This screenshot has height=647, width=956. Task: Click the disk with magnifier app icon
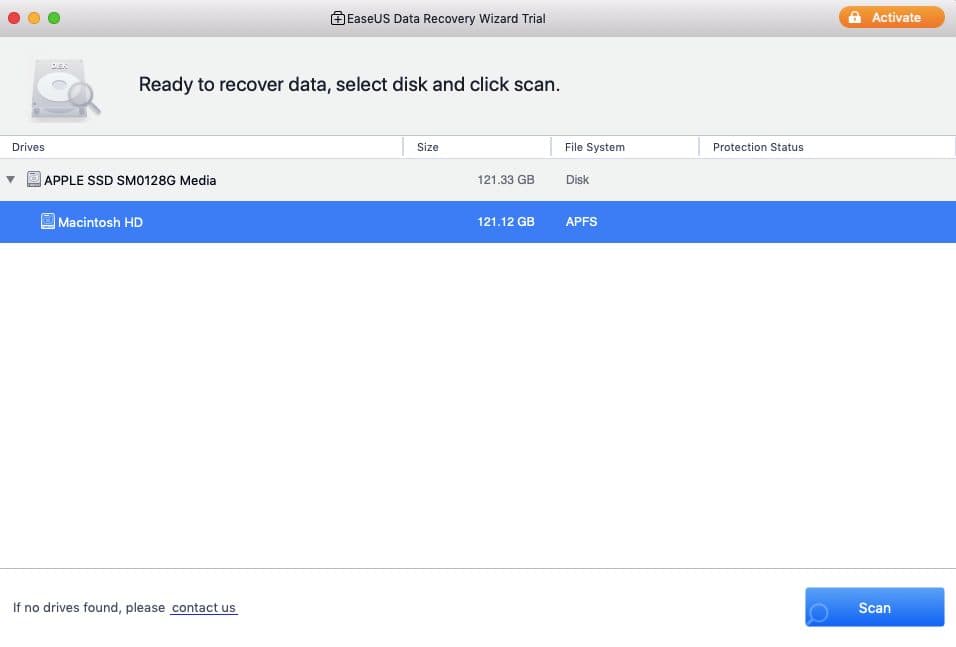coord(65,89)
